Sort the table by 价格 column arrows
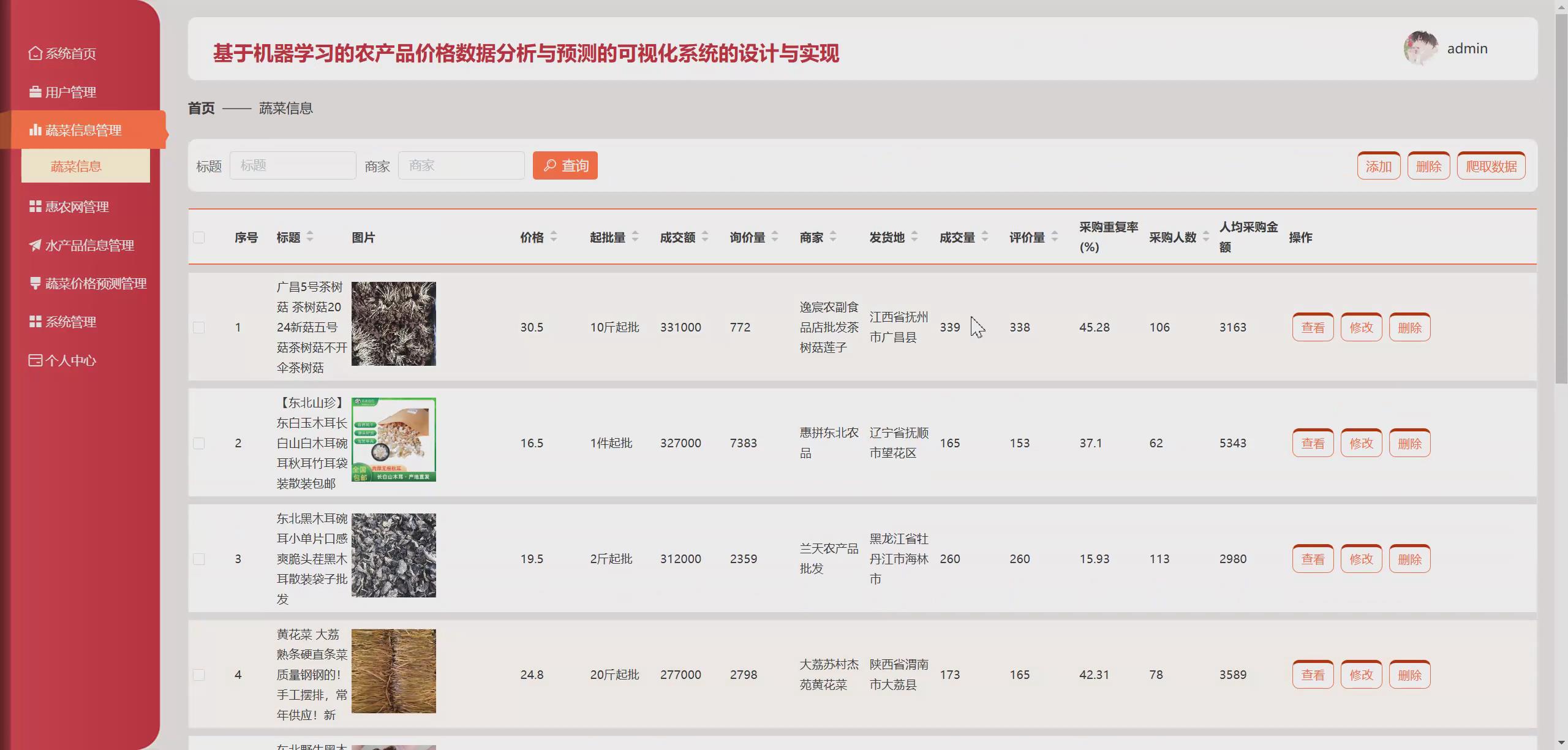Image resolution: width=1568 pixels, height=750 pixels. coord(554,237)
